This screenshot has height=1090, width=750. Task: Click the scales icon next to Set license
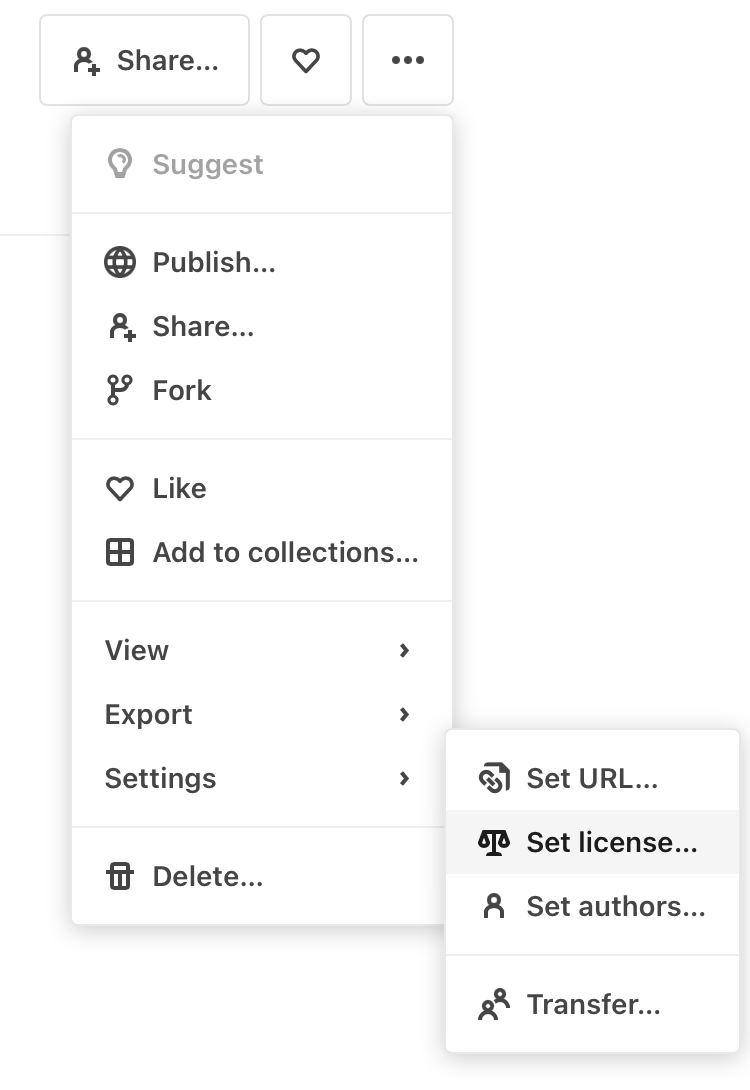pyautogui.click(x=494, y=842)
